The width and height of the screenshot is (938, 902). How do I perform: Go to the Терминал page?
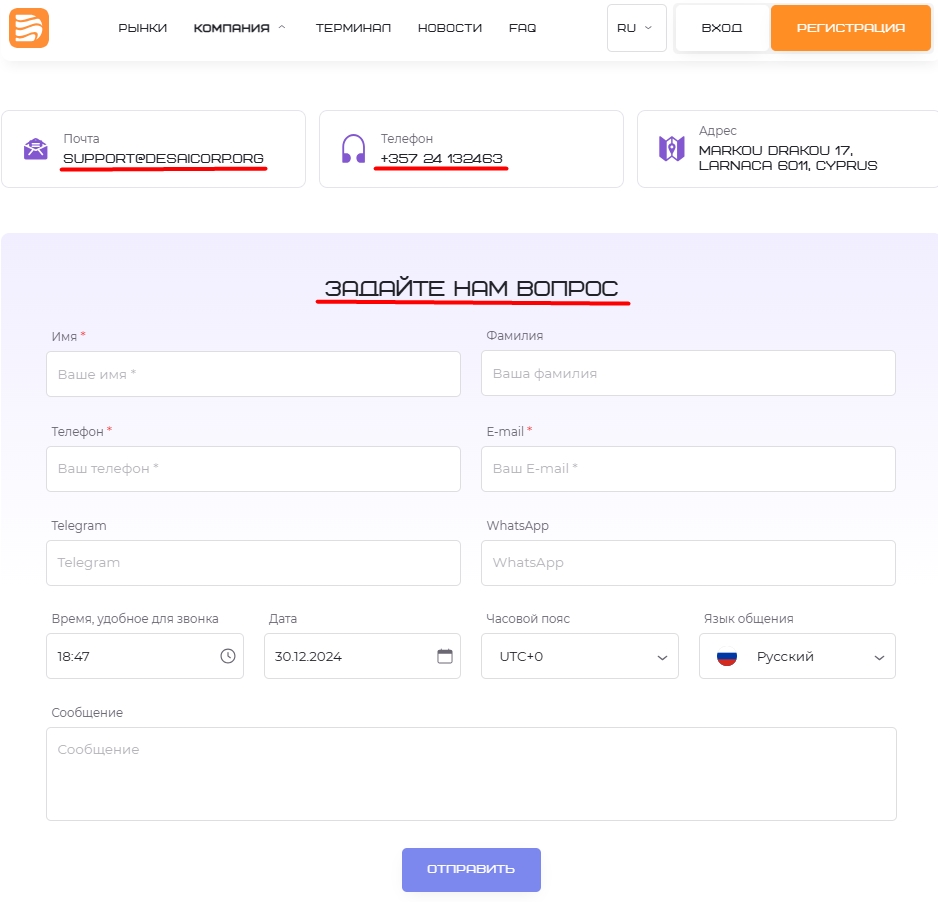(353, 28)
